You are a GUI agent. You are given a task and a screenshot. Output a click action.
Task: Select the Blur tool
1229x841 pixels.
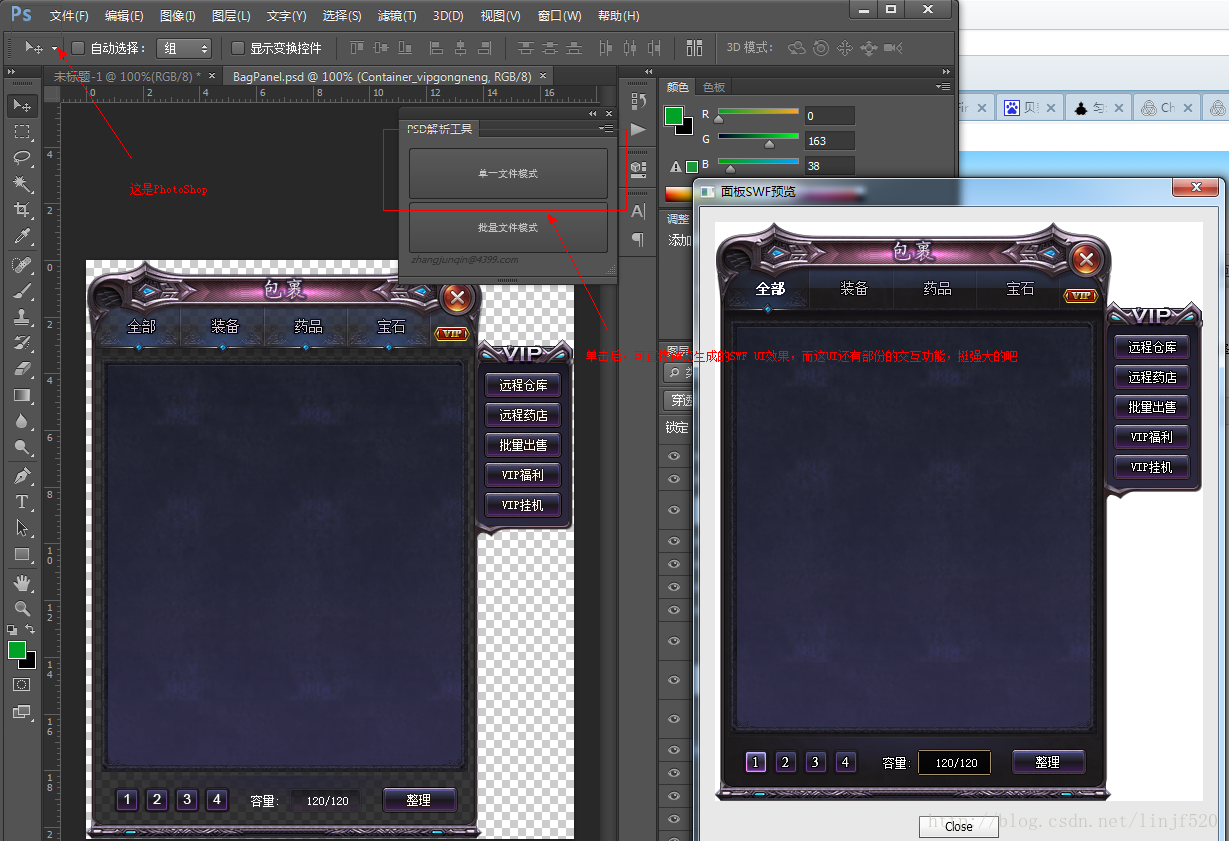[x=22, y=421]
